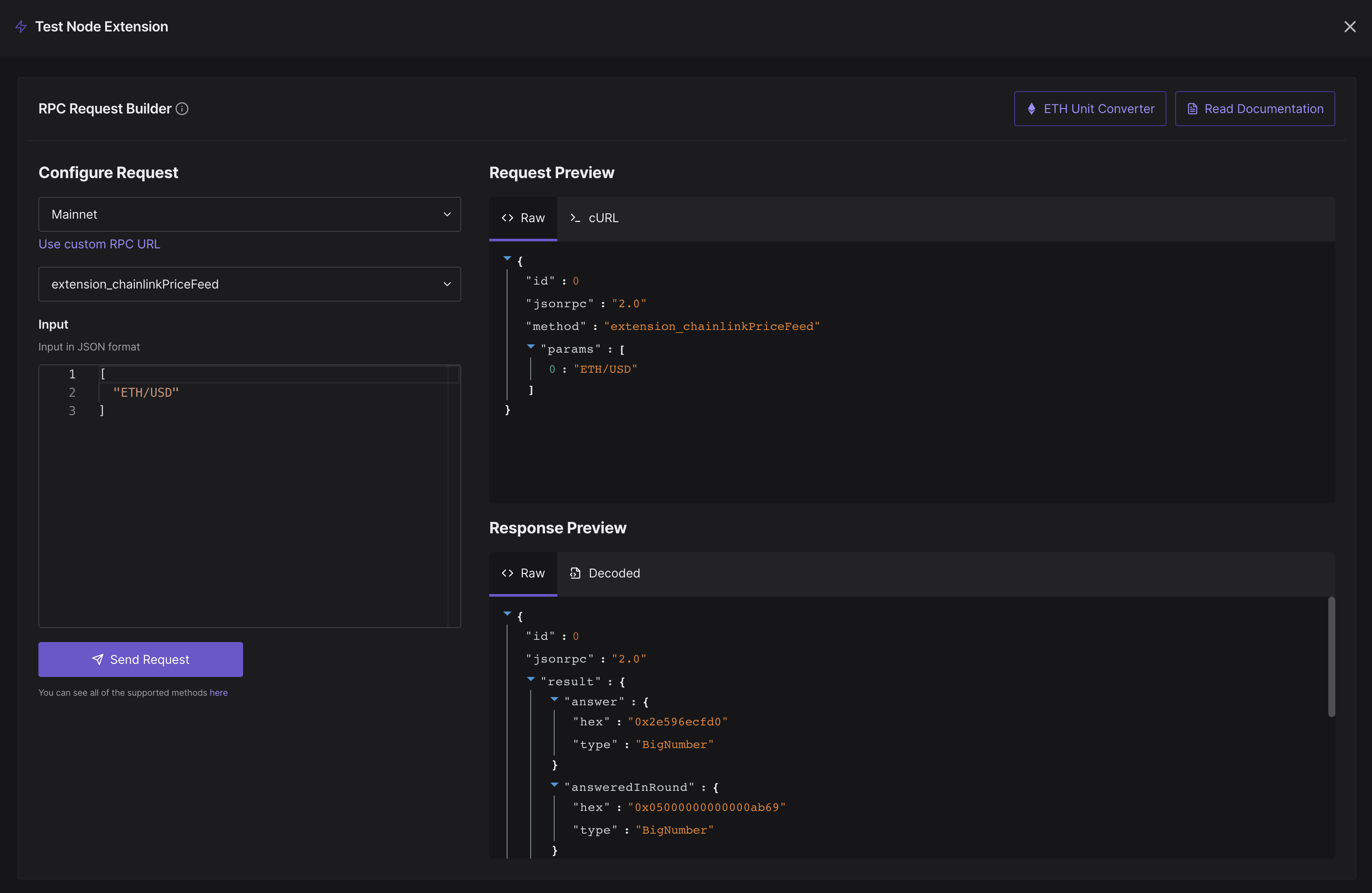Image resolution: width=1372 pixels, height=893 pixels.
Task: Click the terminal prompt icon on cURL tab
Action: (x=575, y=218)
